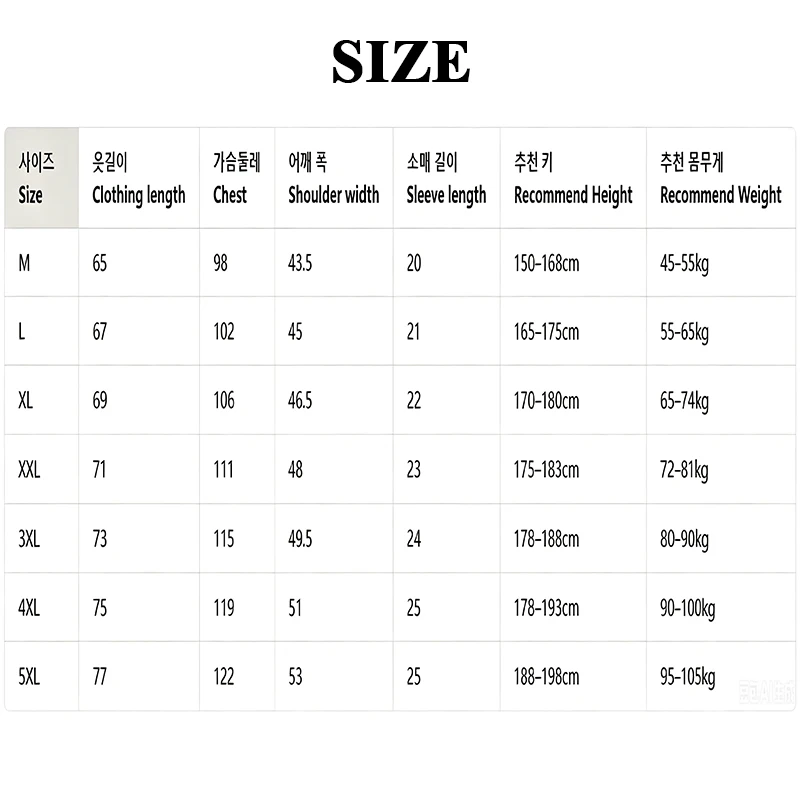This screenshot has height=800, width=800.
Task: Click the Chest column header
Action: tap(237, 178)
